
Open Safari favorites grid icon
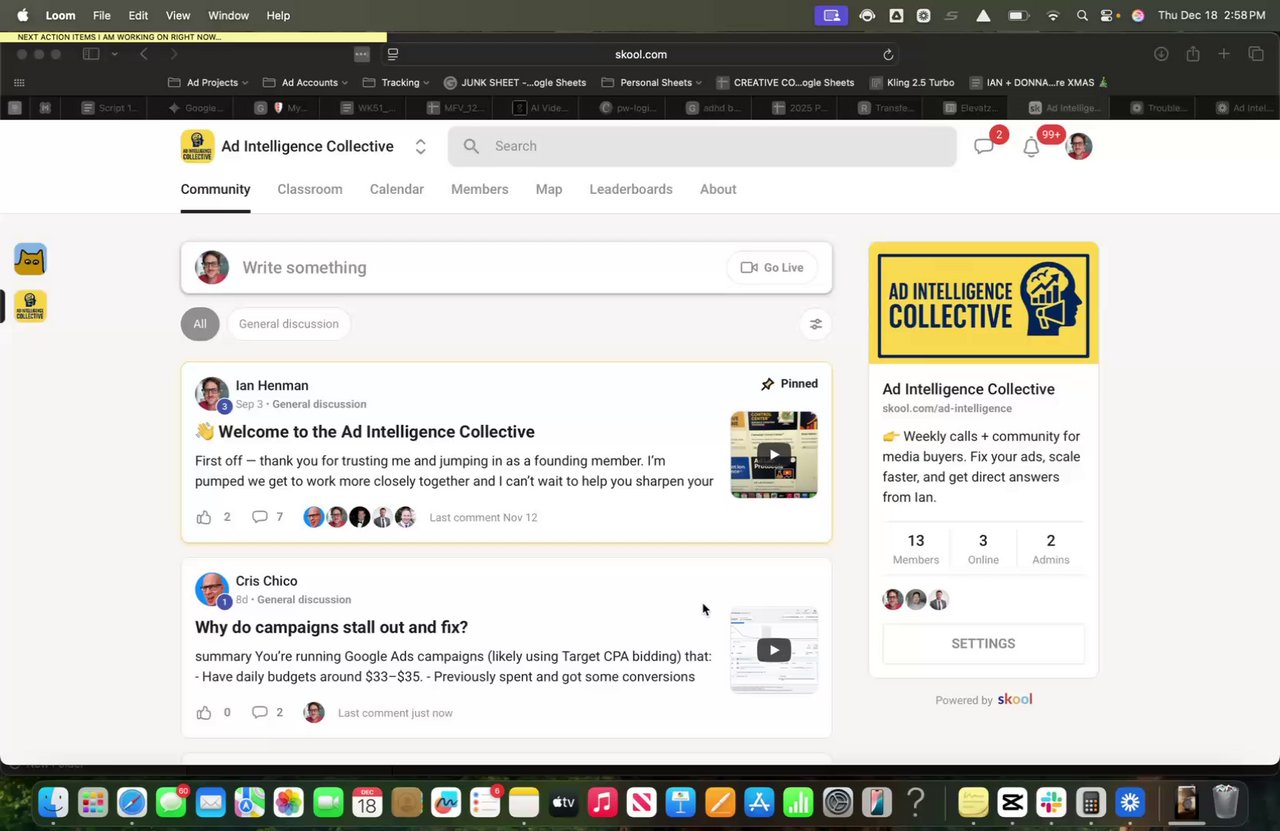(x=19, y=83)
